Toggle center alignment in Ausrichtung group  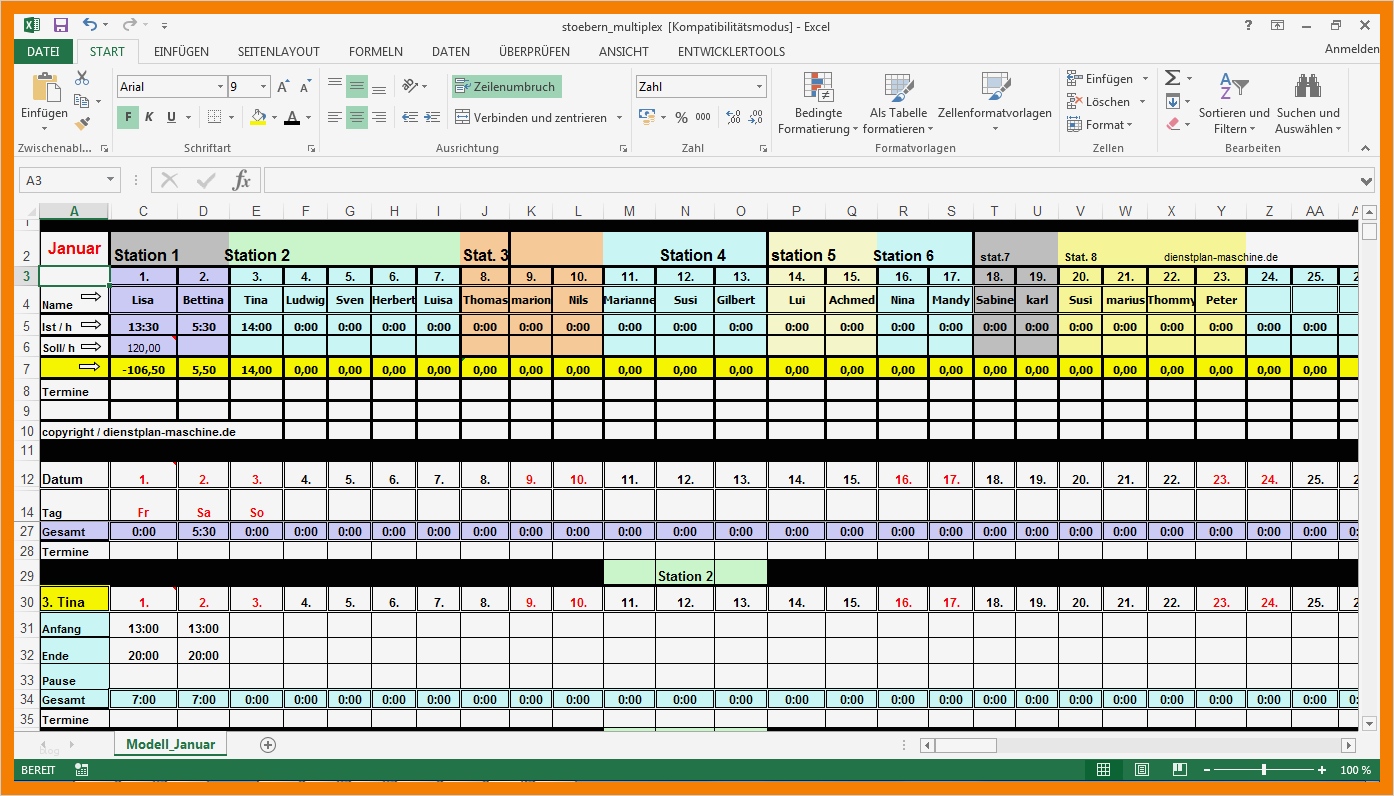356,117
